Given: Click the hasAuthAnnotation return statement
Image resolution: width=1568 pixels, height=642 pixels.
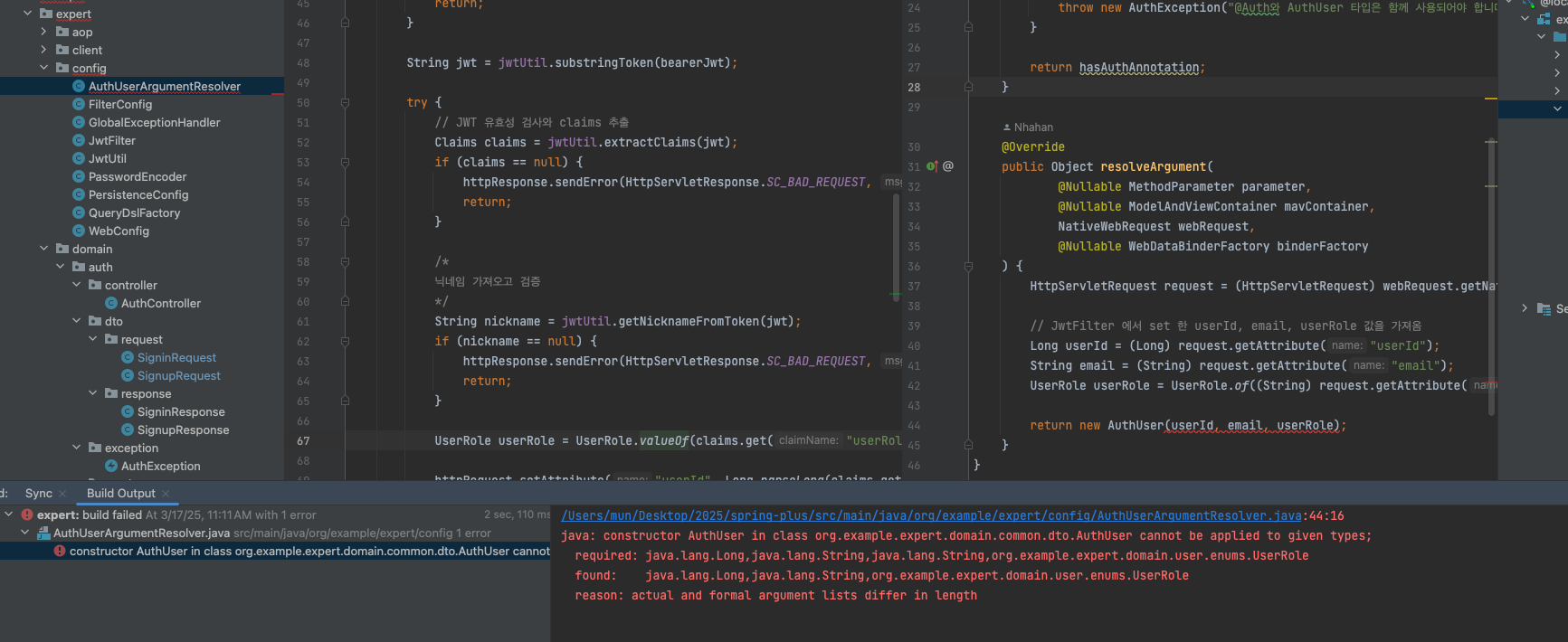Looking at the screenshot, I should [x=1117, y=67].
